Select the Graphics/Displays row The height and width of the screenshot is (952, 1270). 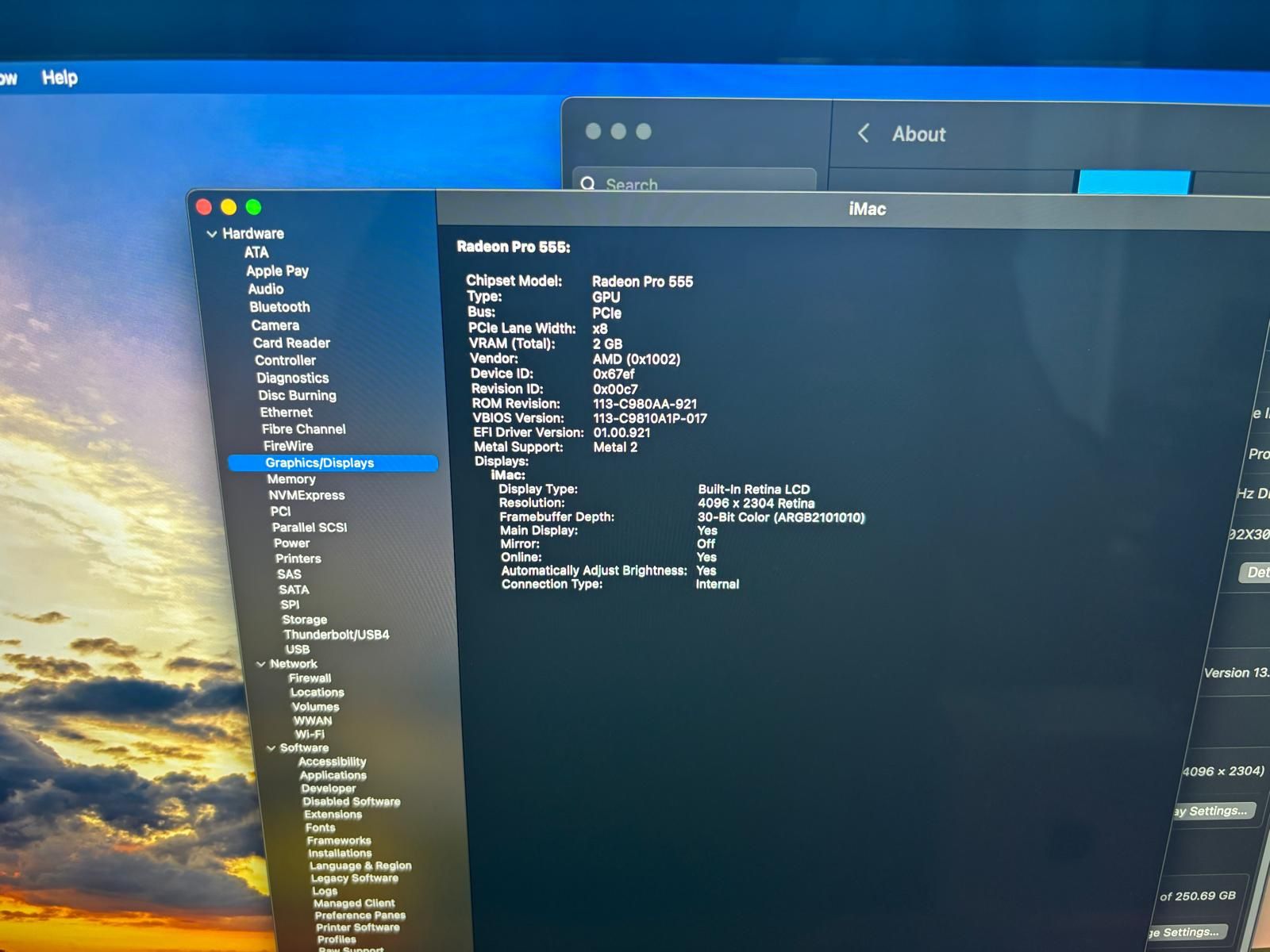pyautogui.click(x=333, y=463)
